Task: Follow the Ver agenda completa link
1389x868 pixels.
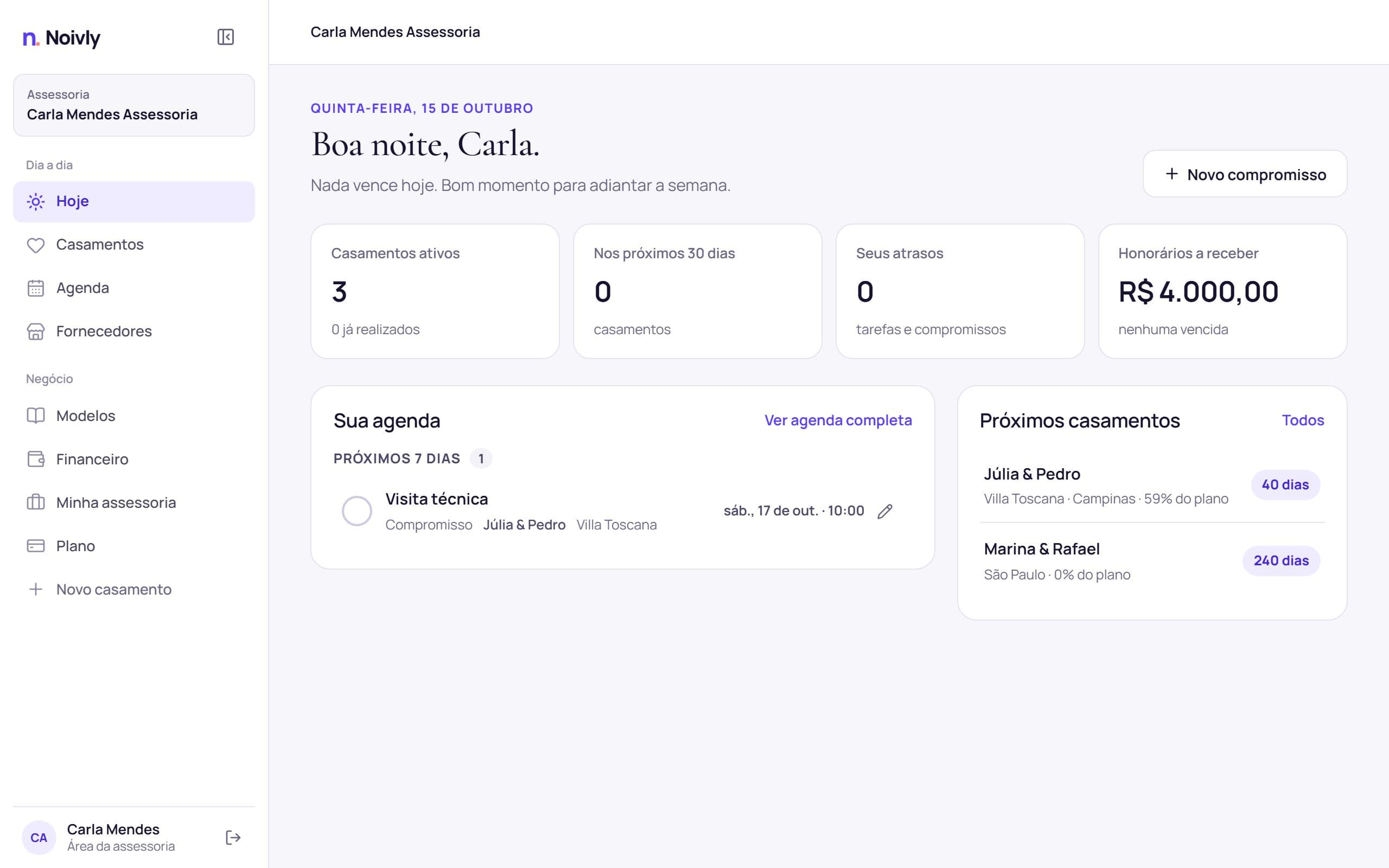Action: click(x=838, y=420)
